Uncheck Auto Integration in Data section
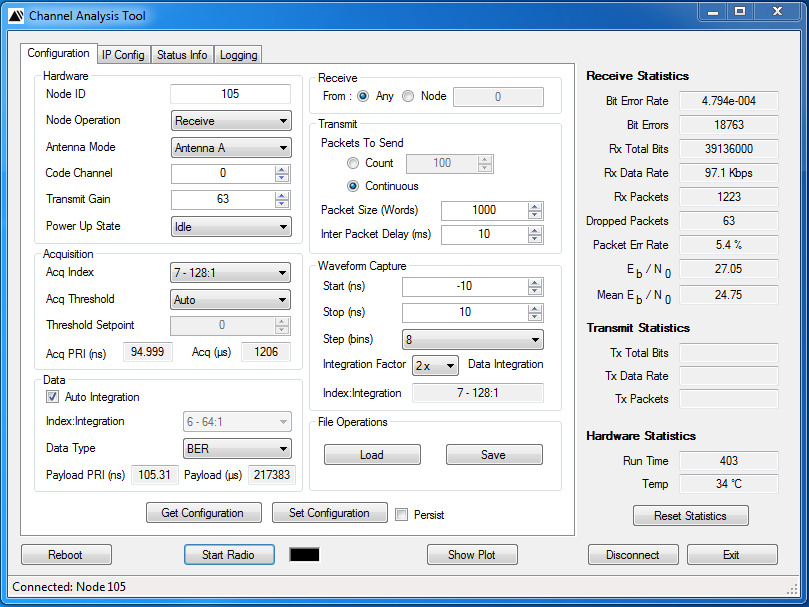The width and height of the screenshot is (809, 607). click(54, 397)
